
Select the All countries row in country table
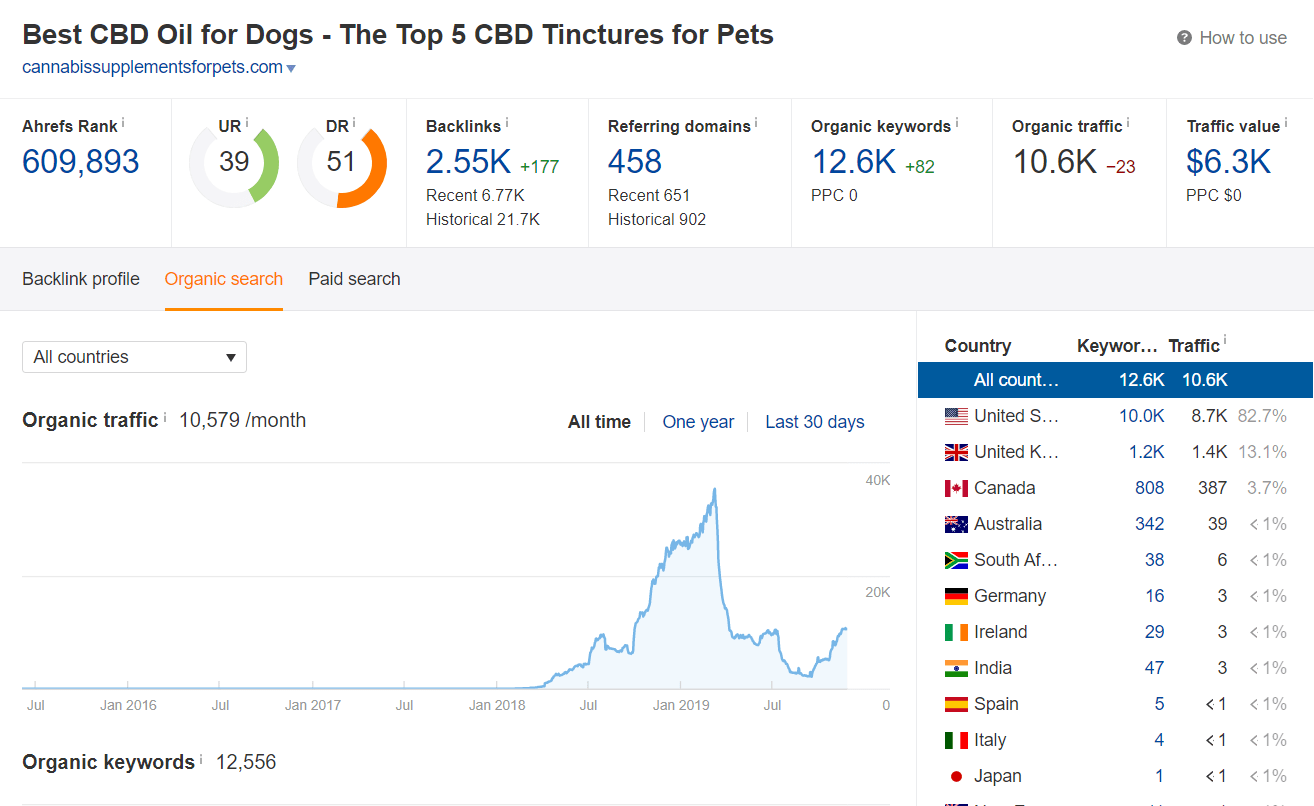coord(1115,380)
